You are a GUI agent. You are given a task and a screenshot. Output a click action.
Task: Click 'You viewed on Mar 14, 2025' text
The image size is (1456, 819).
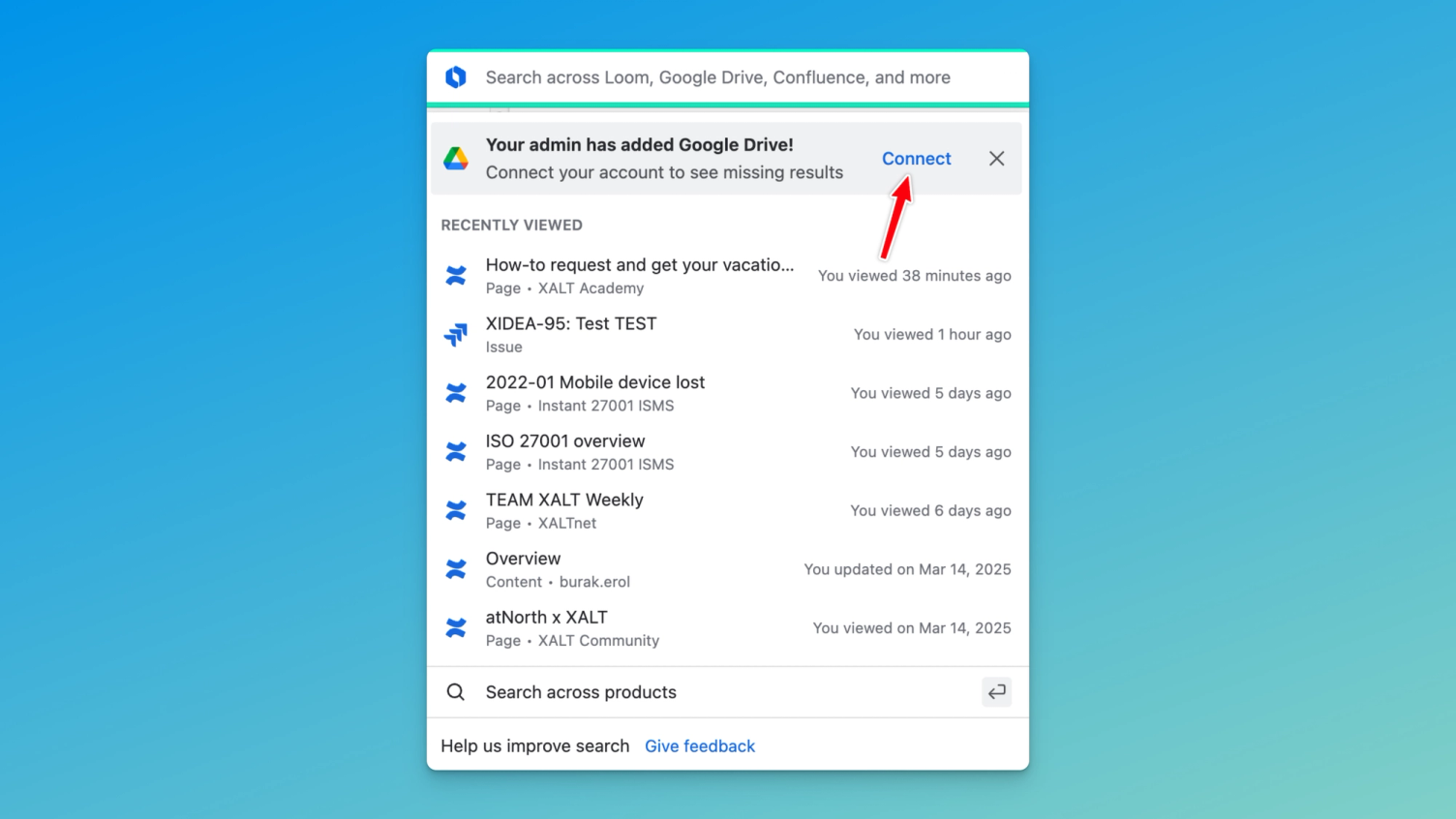click(x=912, y=628)
